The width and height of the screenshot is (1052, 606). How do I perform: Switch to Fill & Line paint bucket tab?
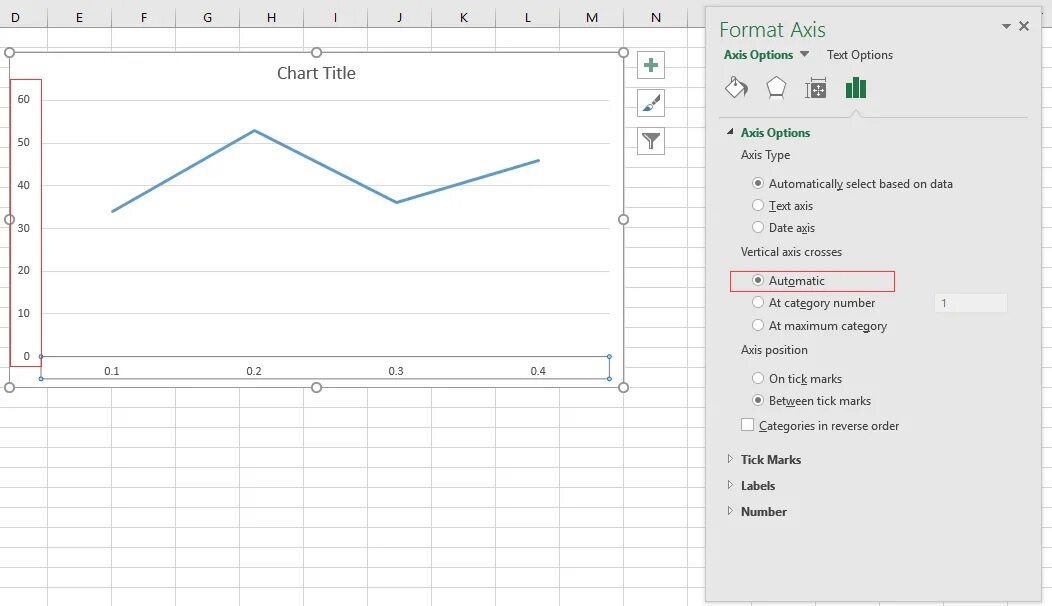(736, 88)
